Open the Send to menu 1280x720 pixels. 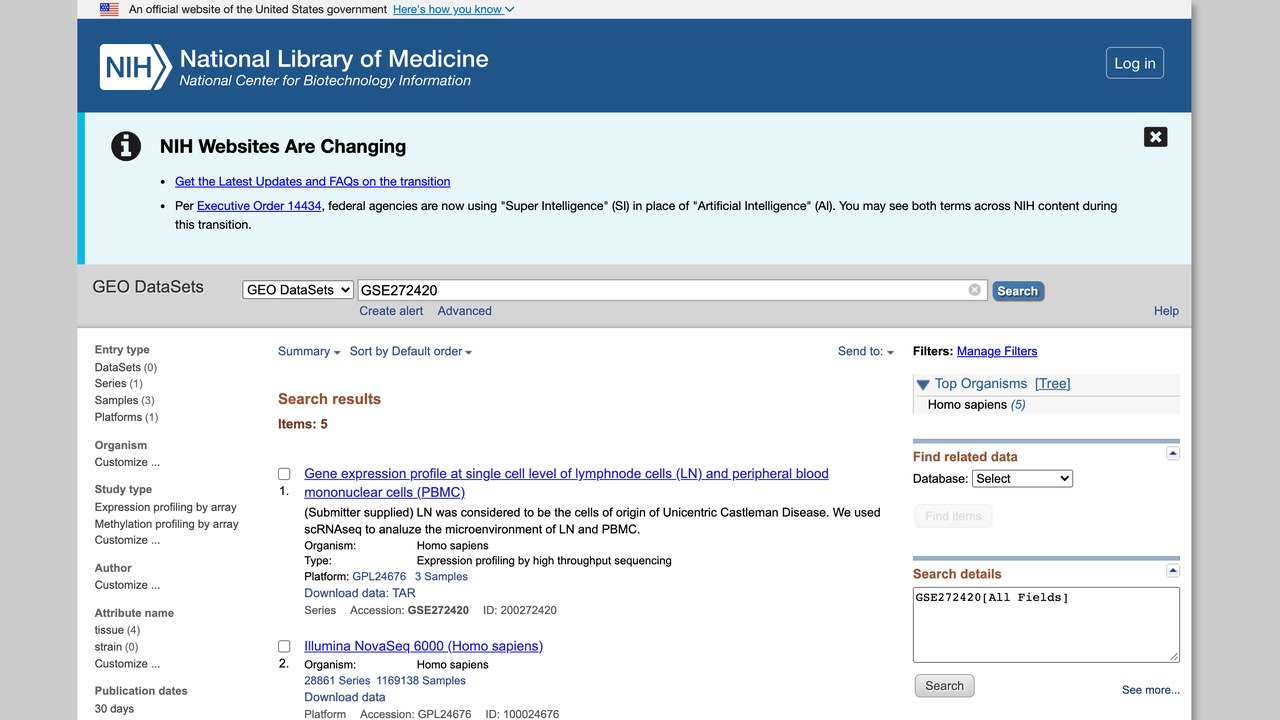[866, 351]
